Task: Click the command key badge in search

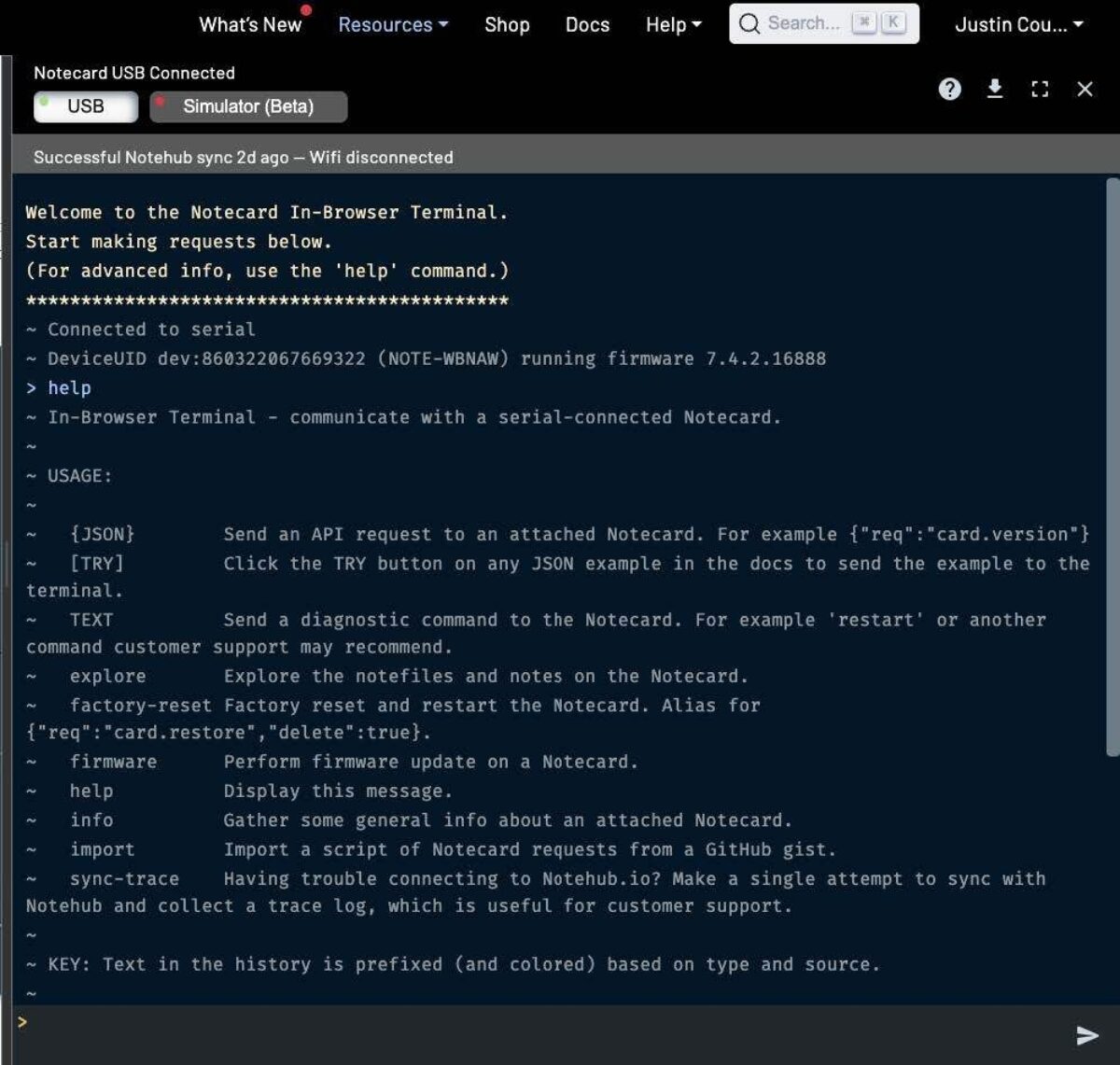Action: [x=864, y=24]
